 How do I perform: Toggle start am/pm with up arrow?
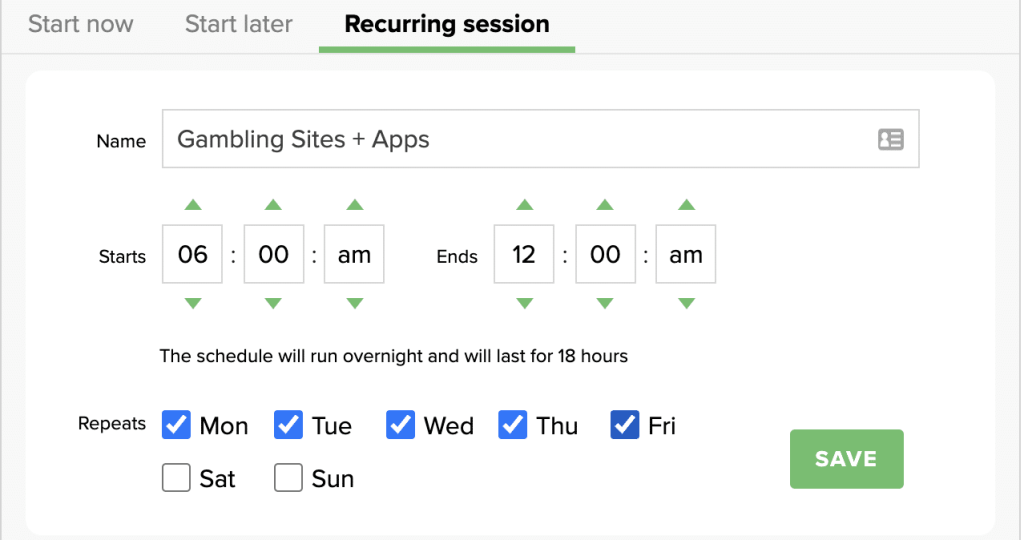pos(354,205)
